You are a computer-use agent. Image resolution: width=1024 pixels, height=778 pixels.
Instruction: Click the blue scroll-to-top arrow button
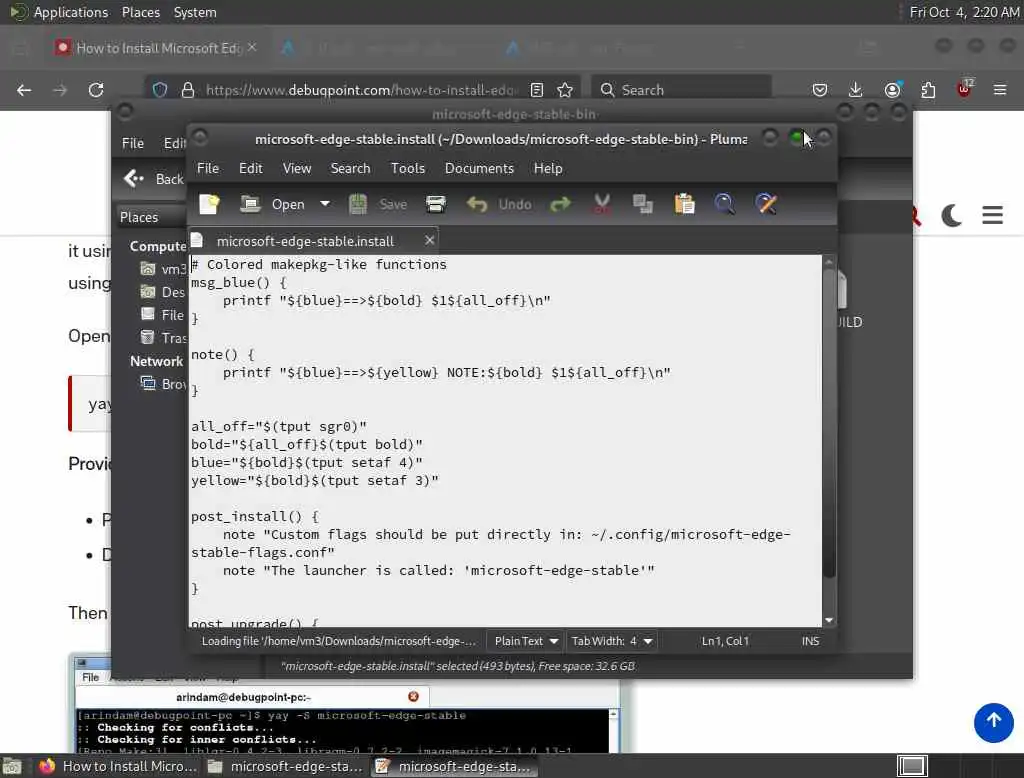[993, 722]
